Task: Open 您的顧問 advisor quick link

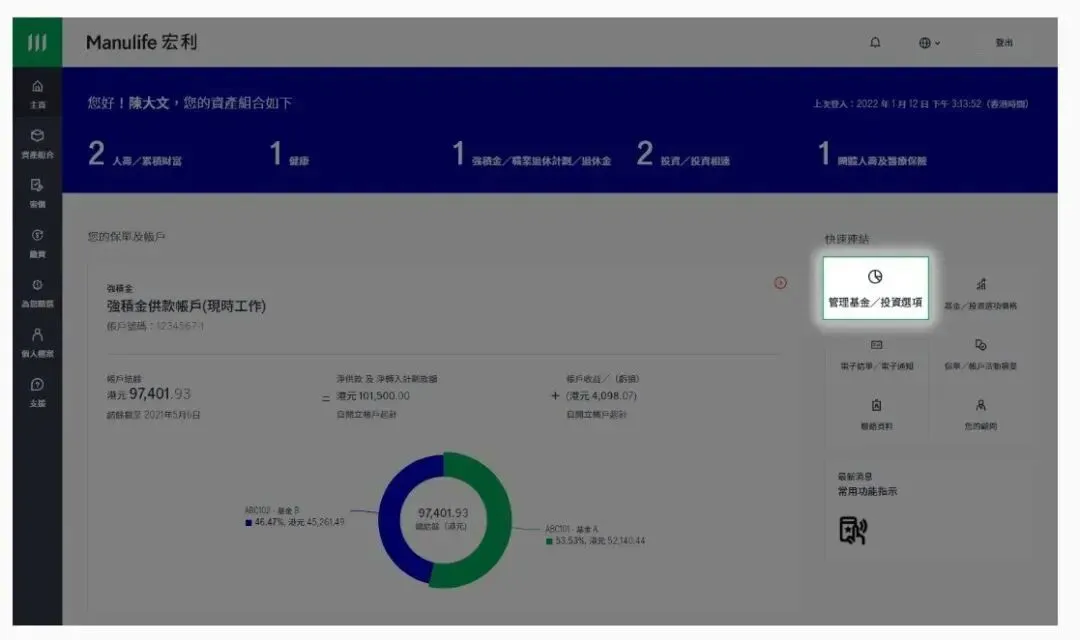Action: [981, 414]
